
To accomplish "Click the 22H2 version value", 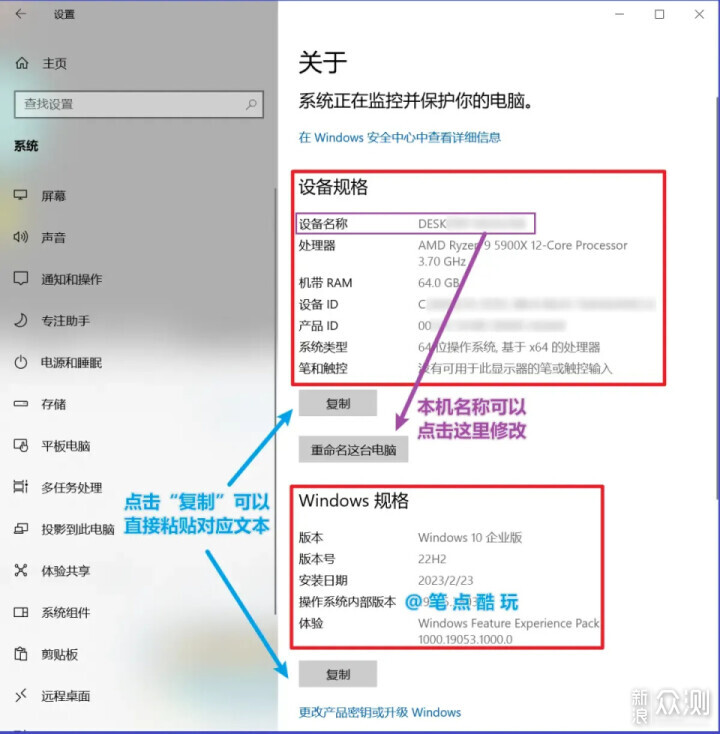I will (432, 559).
